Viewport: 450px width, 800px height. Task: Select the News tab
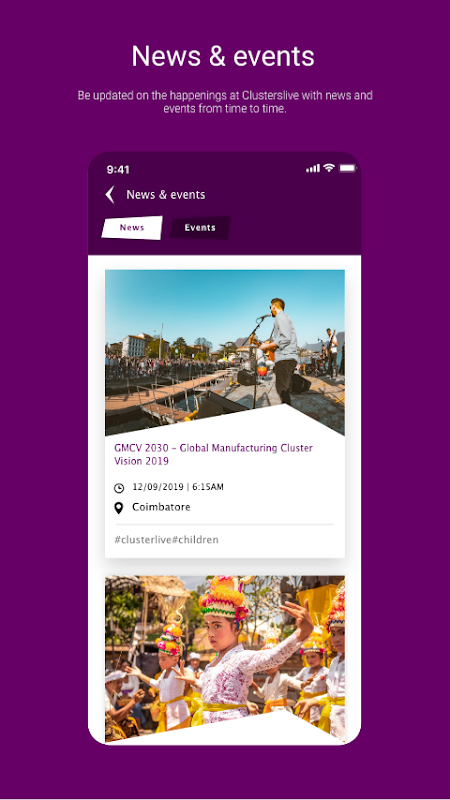(x=132, y=228)
